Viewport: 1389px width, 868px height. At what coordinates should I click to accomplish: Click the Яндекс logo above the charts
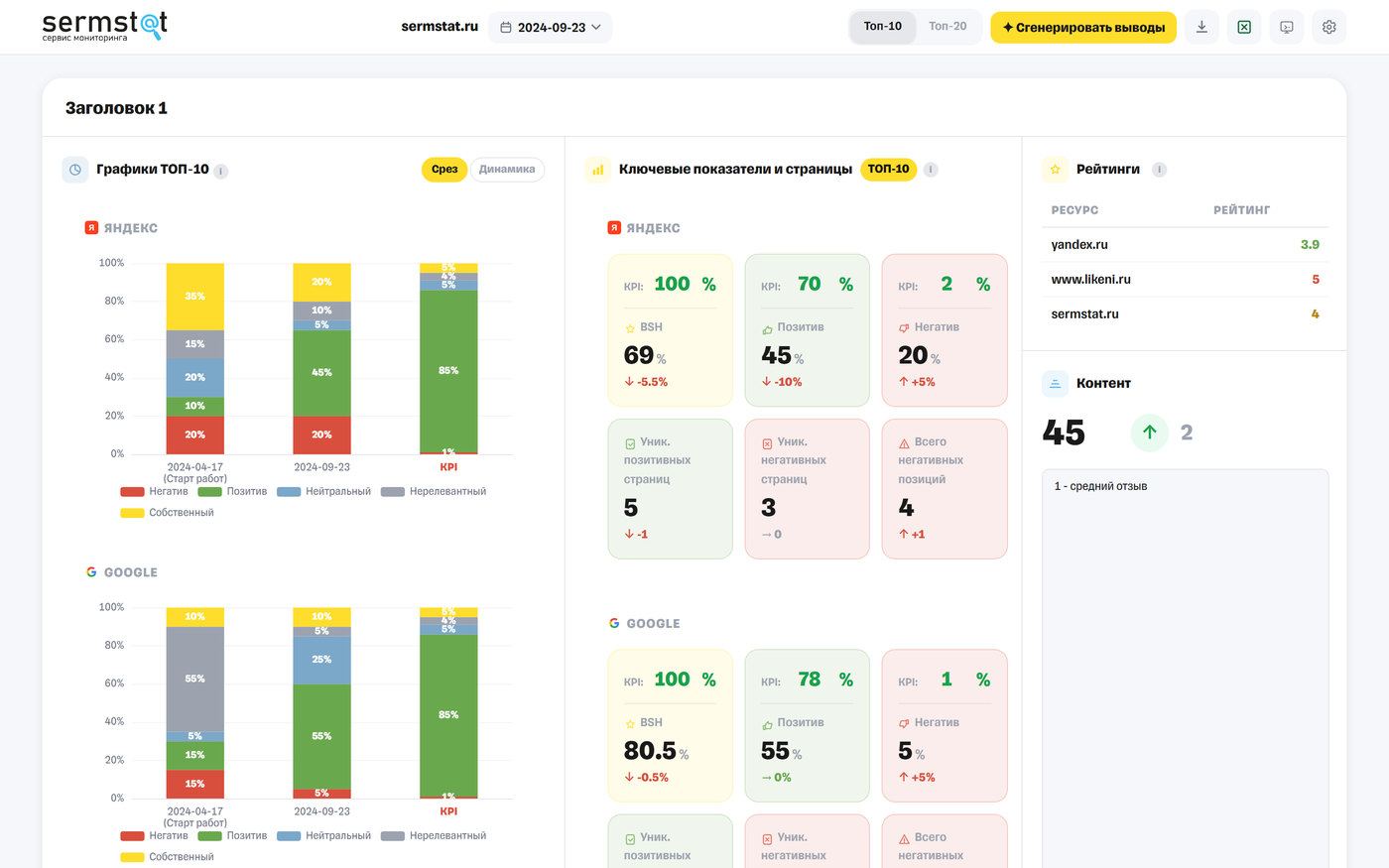point(91,228)
